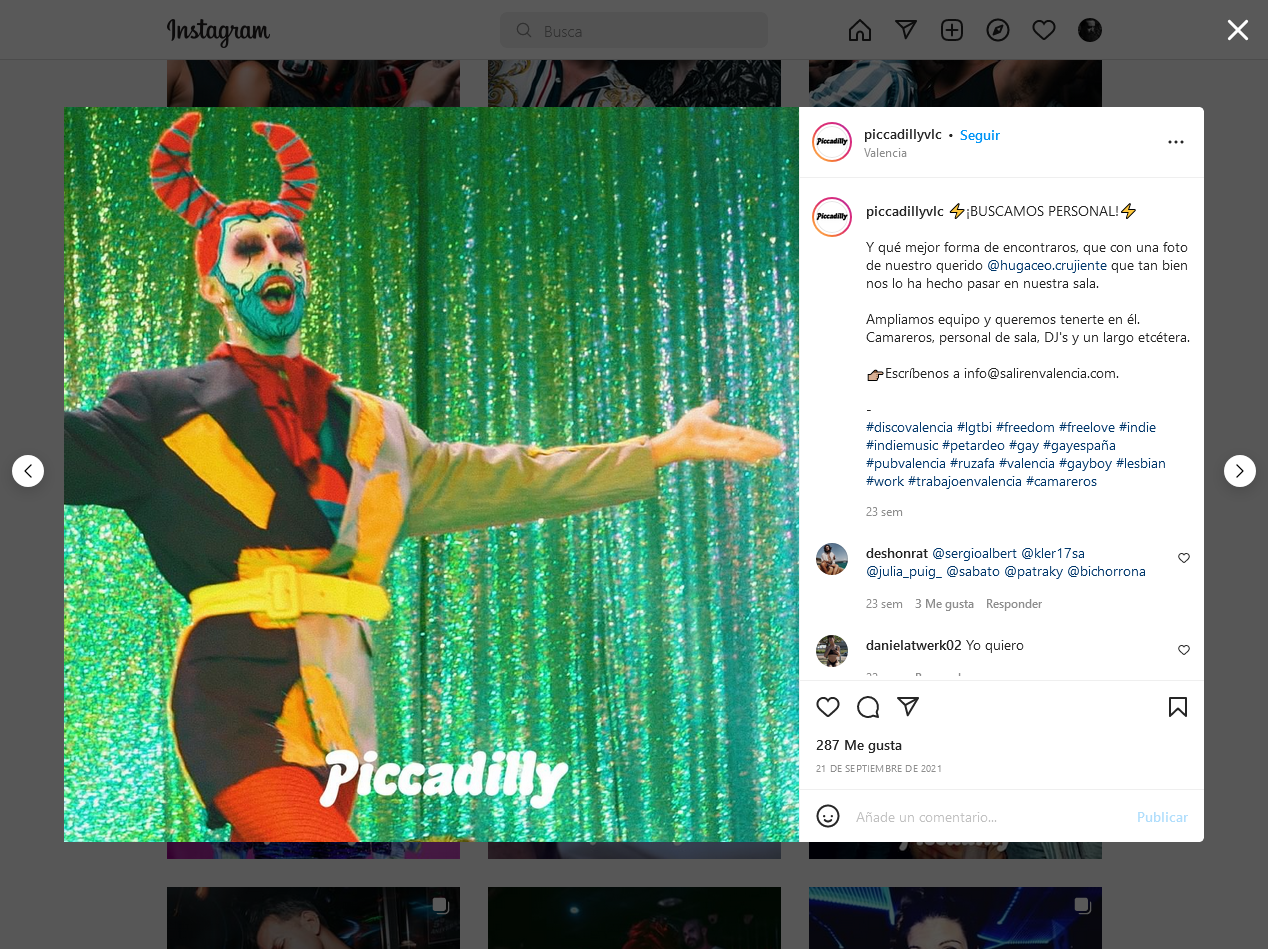The width and height of the screenshot is (1268, 949).
Task: Reply to deshonrat's comment via Responder
Action: click(1014, 604)
